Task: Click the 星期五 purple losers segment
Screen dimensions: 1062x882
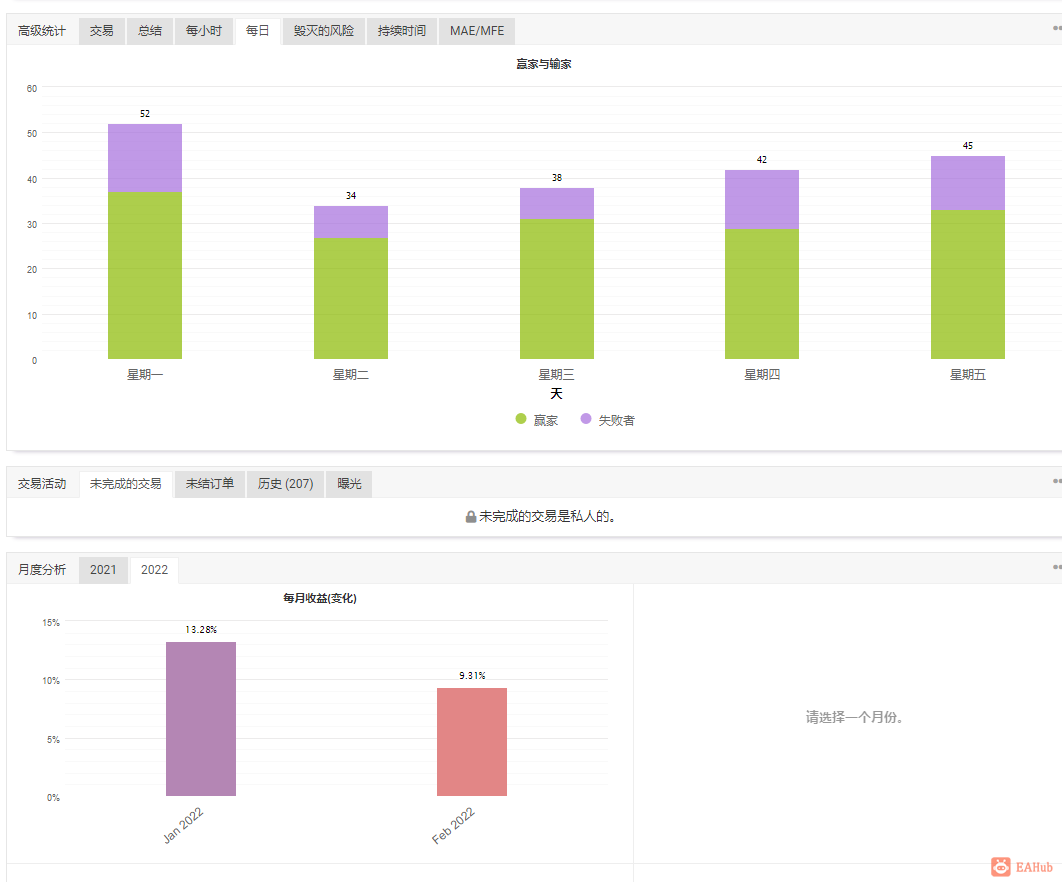Action: 968,184
